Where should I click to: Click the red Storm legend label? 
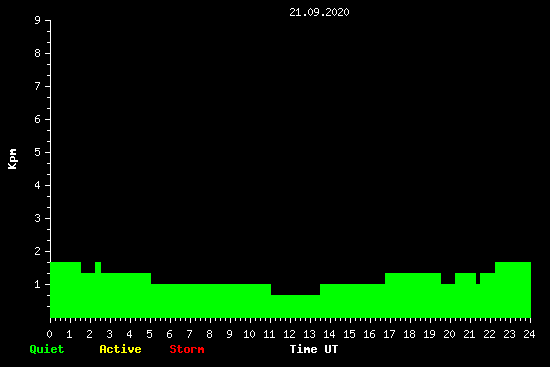pos(187,349)
